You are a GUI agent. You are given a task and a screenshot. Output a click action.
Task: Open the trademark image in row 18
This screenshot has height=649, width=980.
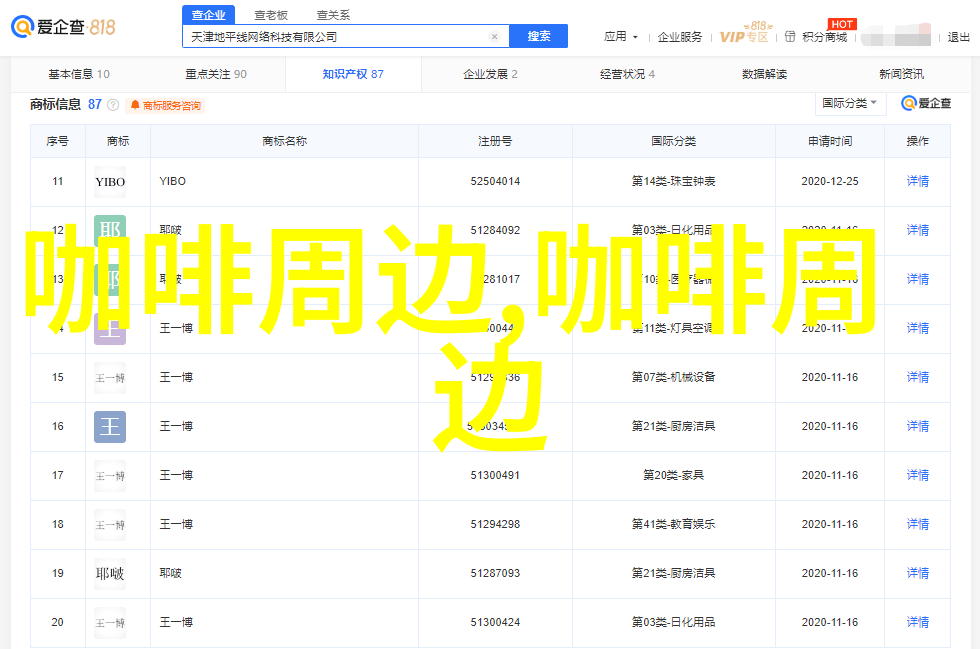[110, 525]
